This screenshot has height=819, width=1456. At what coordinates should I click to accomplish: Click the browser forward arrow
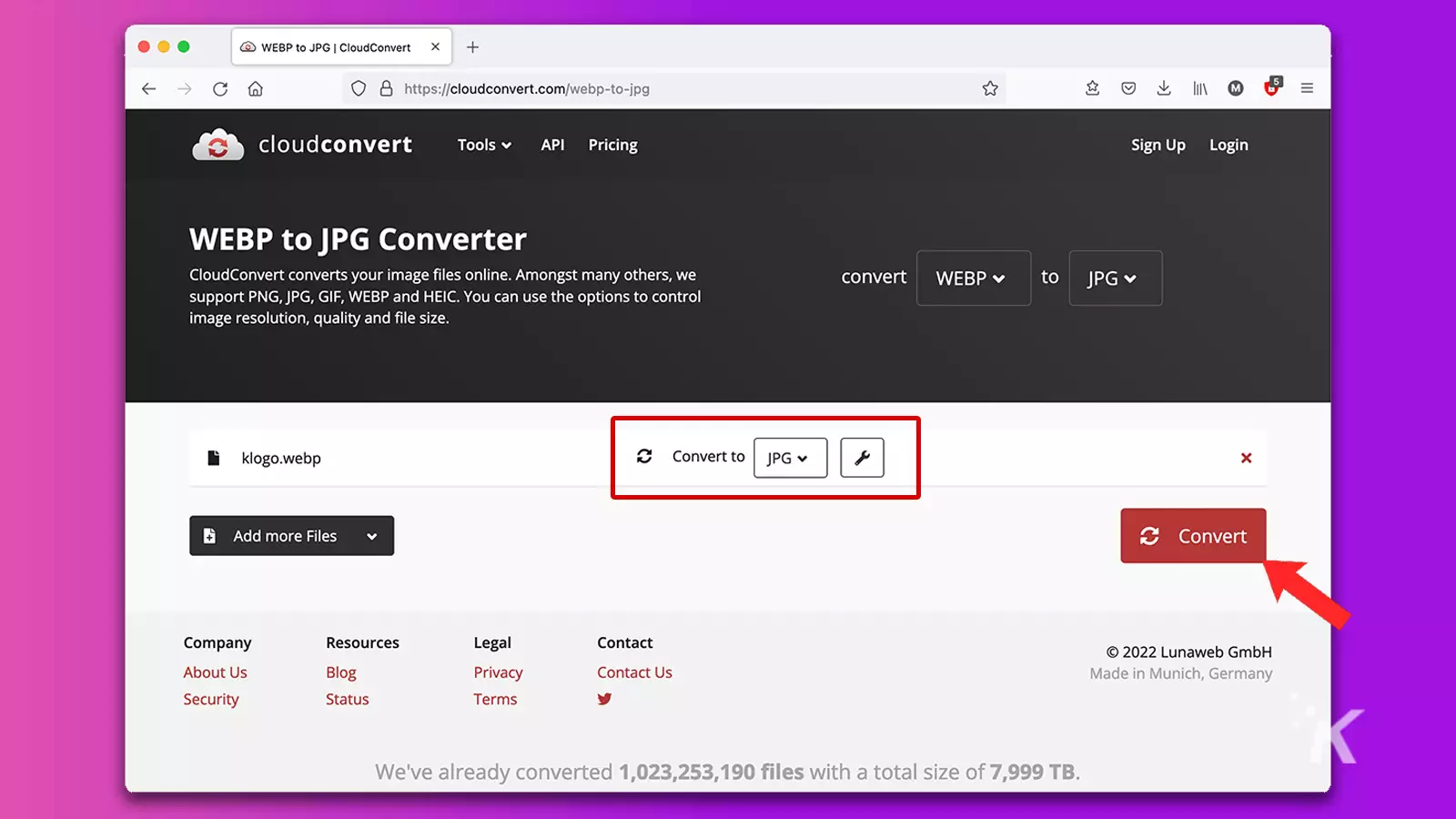pyautogui.click(x=185, y=88)
